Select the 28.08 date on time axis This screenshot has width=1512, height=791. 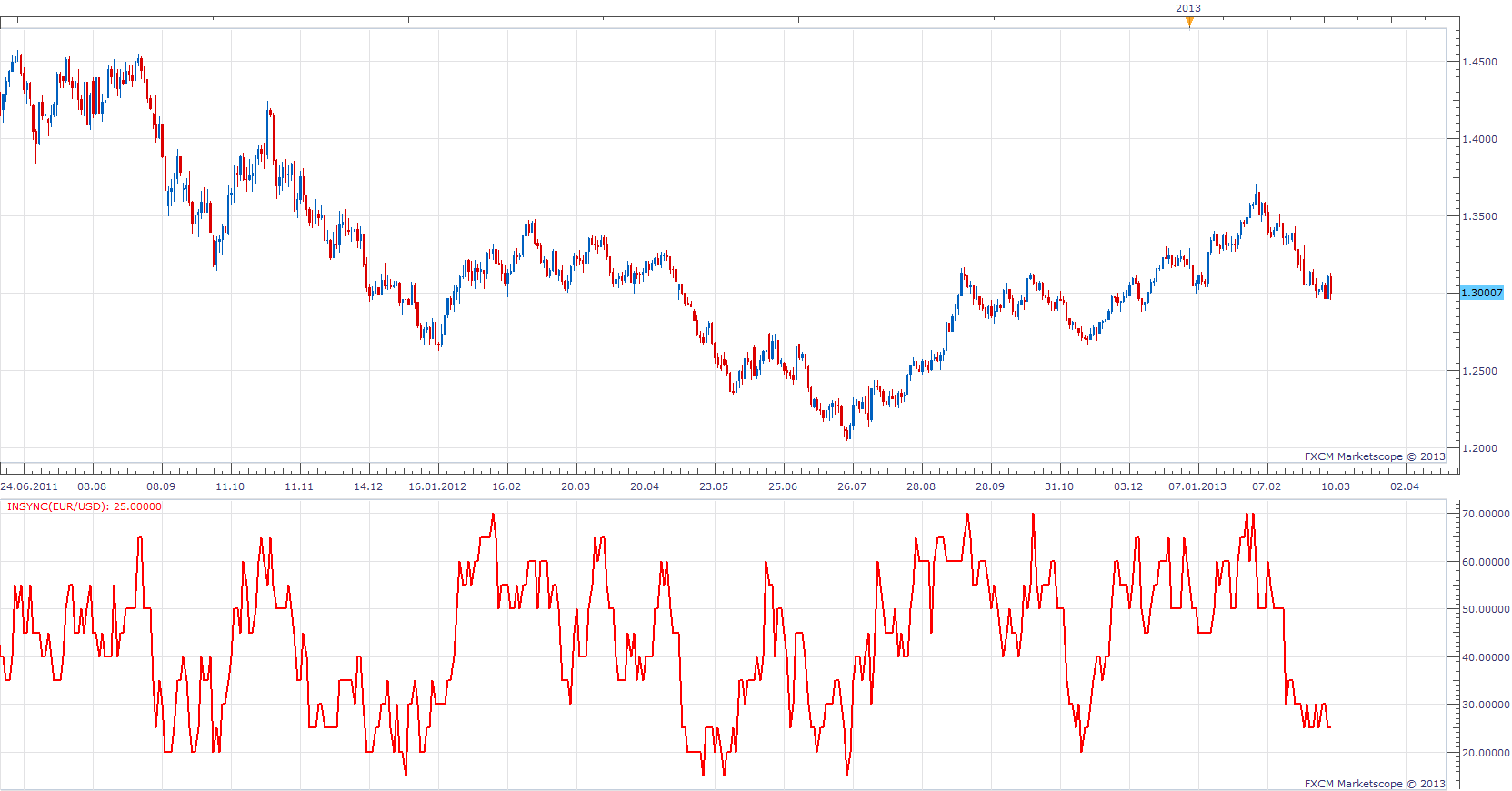921,486
